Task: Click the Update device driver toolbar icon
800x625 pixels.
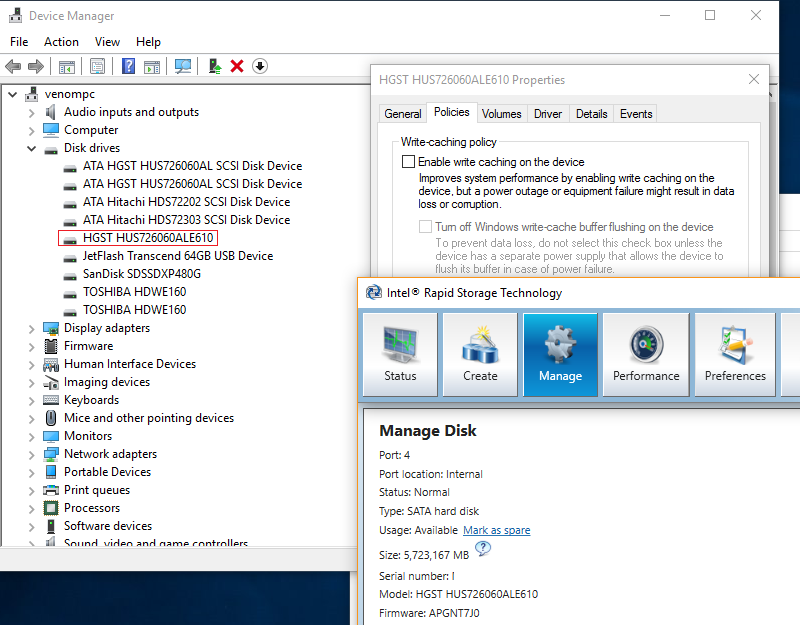Action: pyautogui.click(x=215, y=66)
